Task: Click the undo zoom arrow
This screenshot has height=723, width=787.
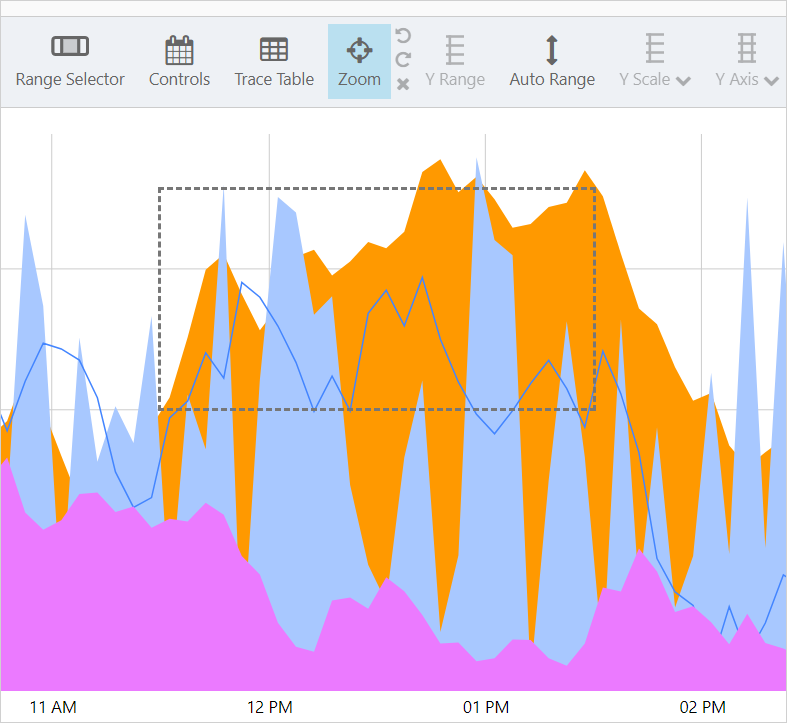Action: (403, 37)
